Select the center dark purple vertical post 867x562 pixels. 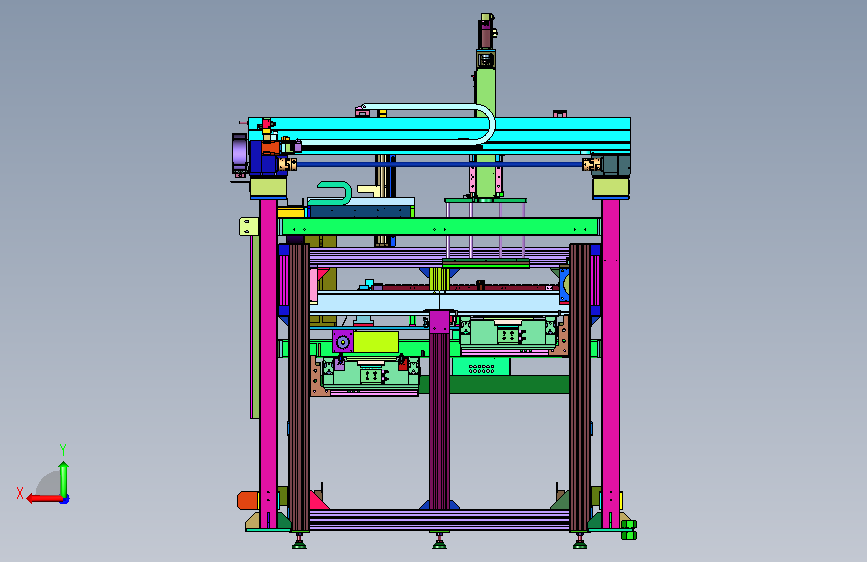pyautogui.click(x=440, y=420)
